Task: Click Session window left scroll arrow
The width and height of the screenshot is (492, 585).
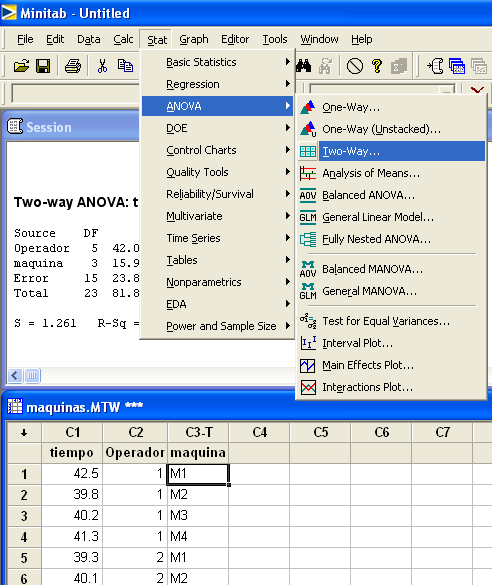Action: pyautogui.click(x=15, y=375)
